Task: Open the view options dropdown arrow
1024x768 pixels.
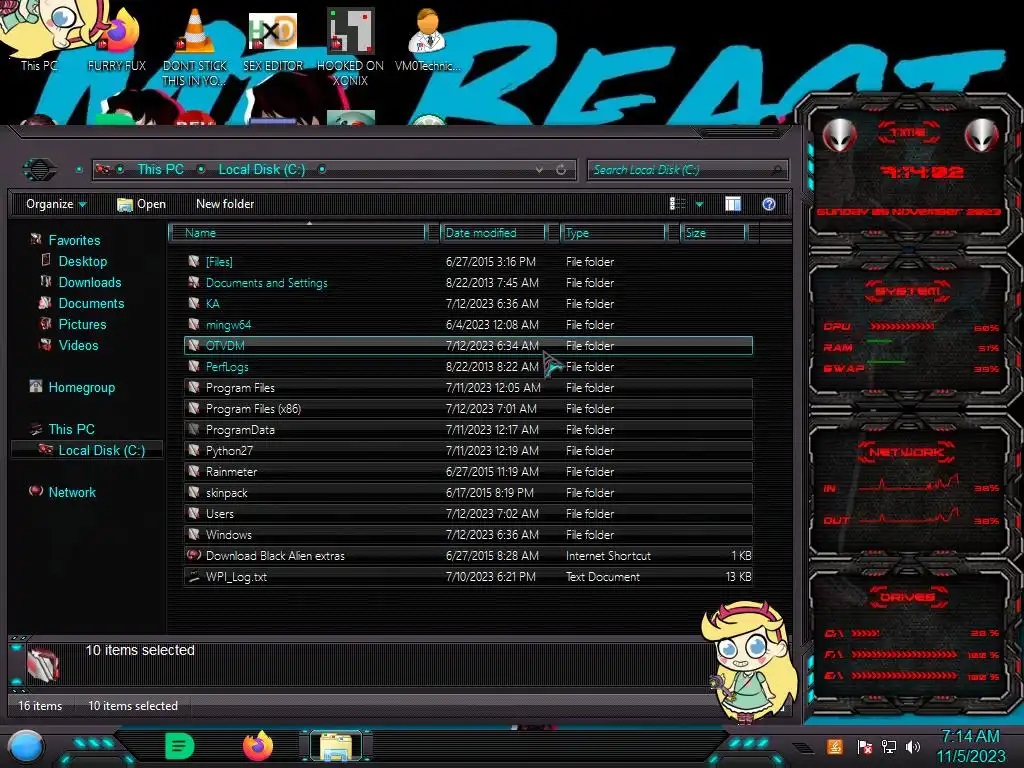Action: [x=699, y=204]
